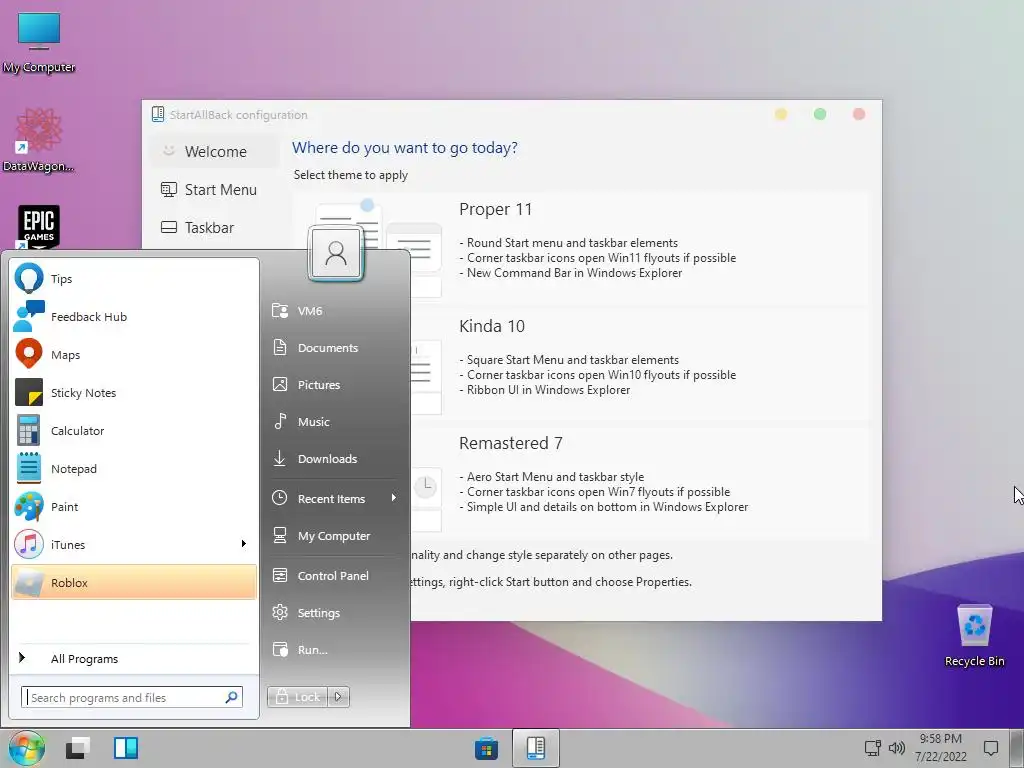Screen dimensions: 1024x768
Task: Open the notification center icon
Action: pos(991,748)
